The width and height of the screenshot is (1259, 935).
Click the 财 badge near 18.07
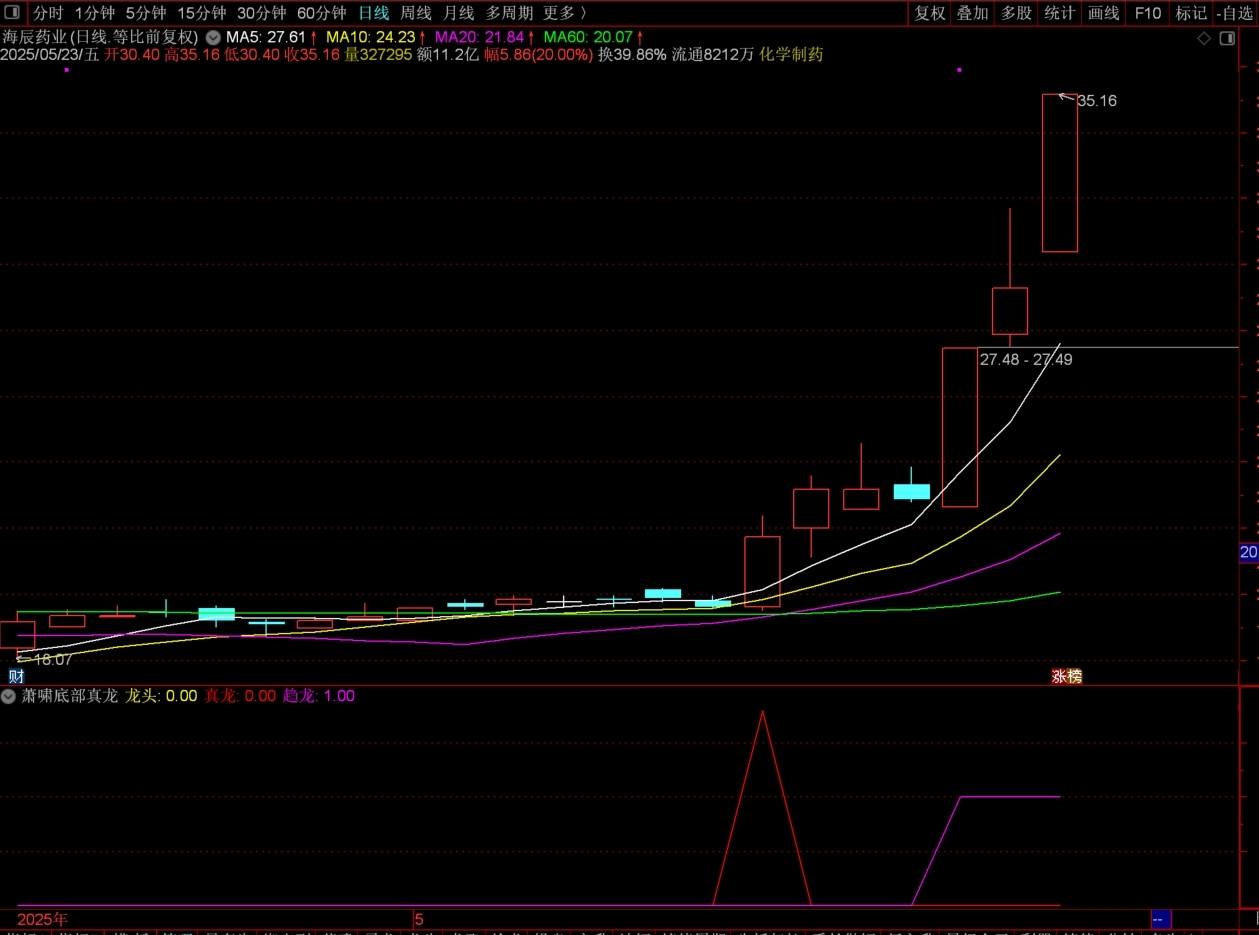16,676
